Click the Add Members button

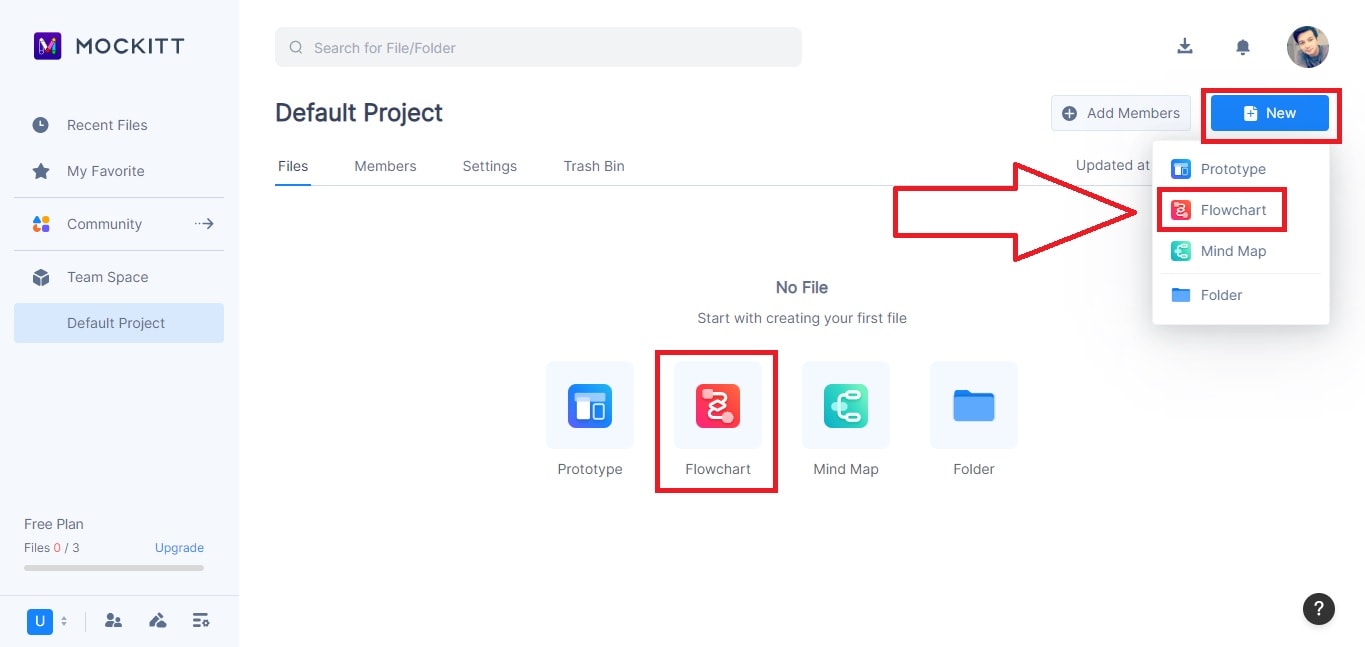click(1121, 113)
